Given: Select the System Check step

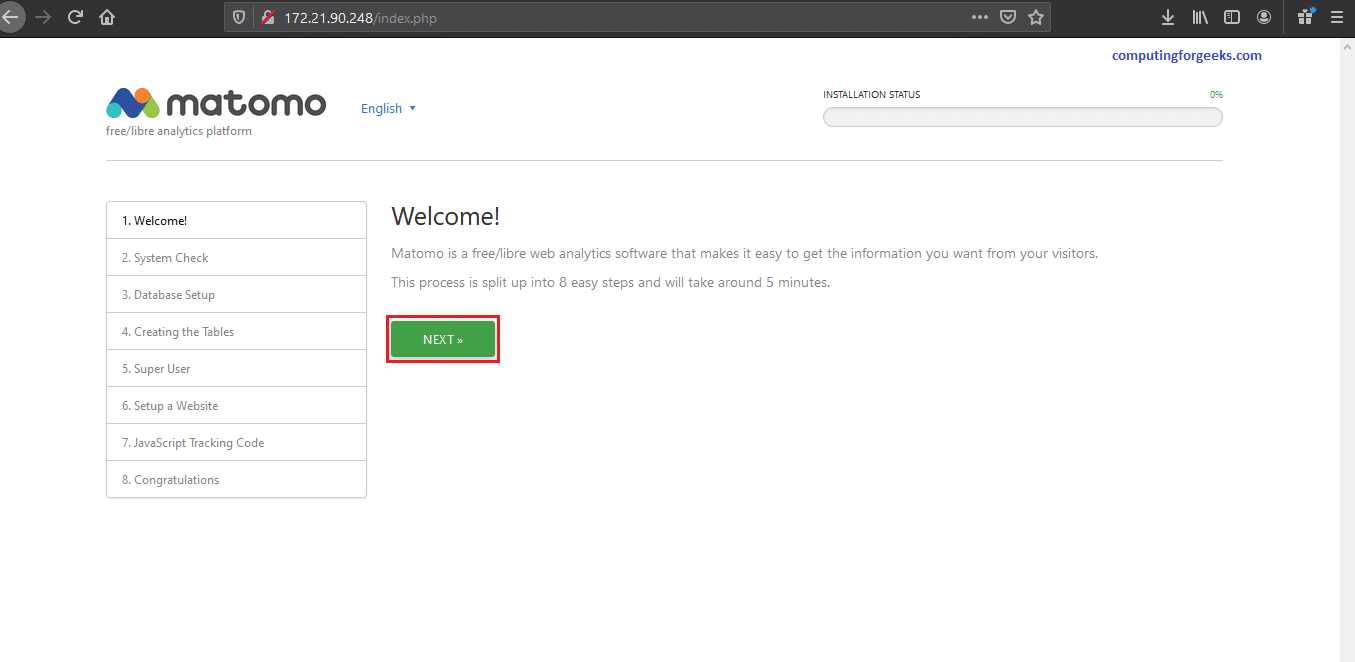Looking at the screenshot, I should 236,257.
